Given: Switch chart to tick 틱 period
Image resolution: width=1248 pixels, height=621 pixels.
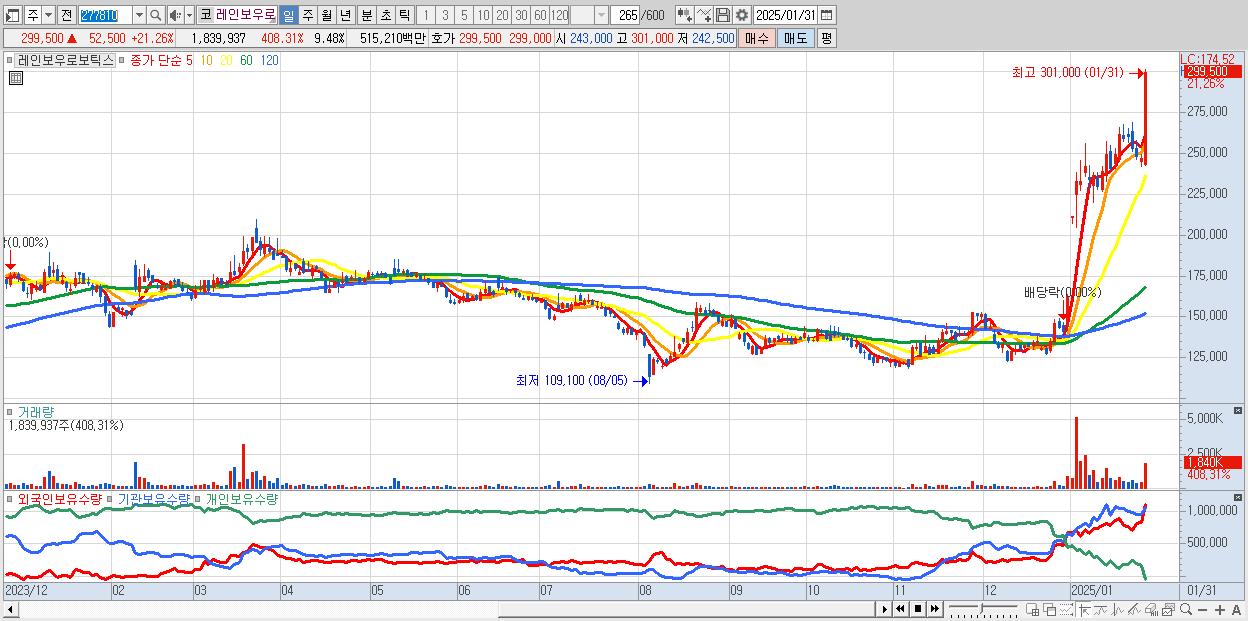Looking at the screenshot, I should (x=404, y=15).
